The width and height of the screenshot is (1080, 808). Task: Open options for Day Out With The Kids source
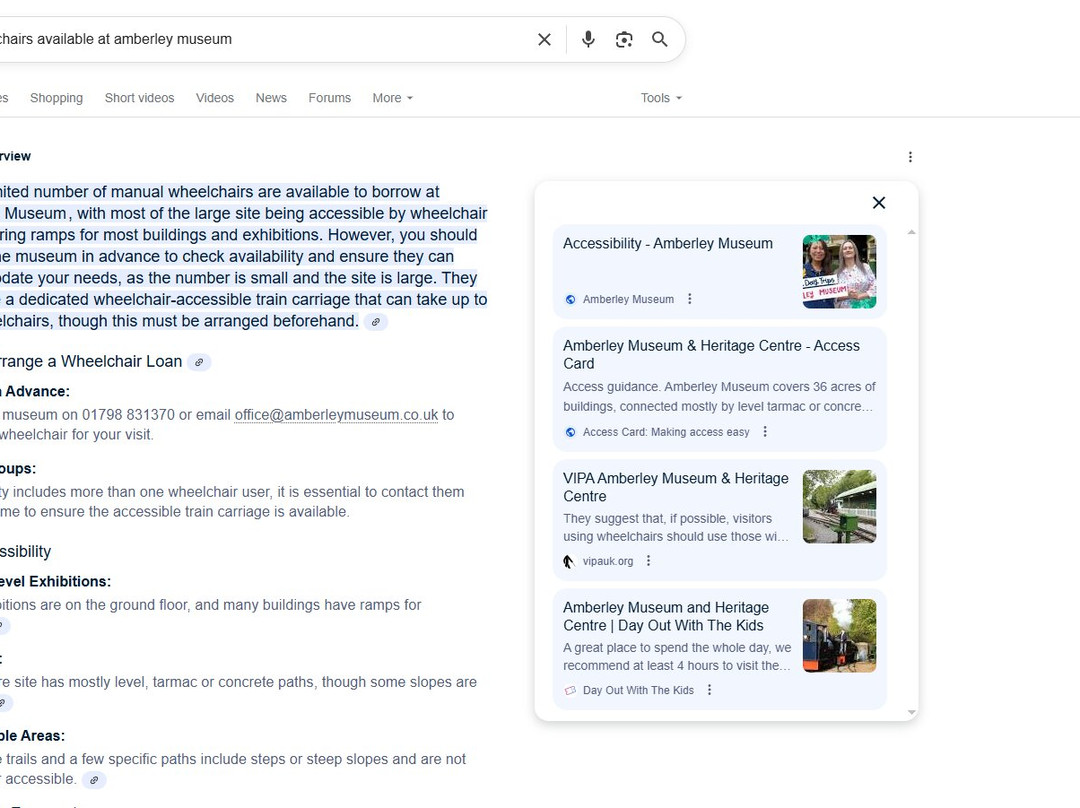pyautogui.click(x=710, y=690)
